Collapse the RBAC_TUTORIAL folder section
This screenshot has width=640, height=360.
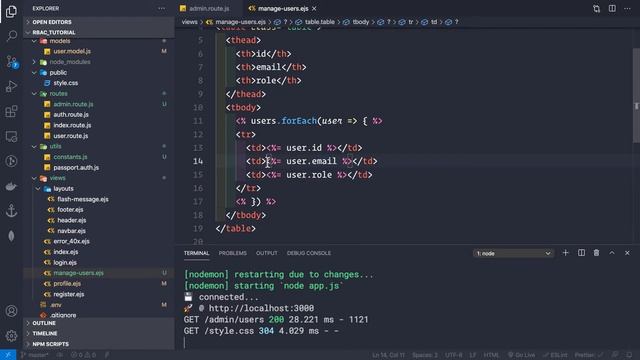99,32
